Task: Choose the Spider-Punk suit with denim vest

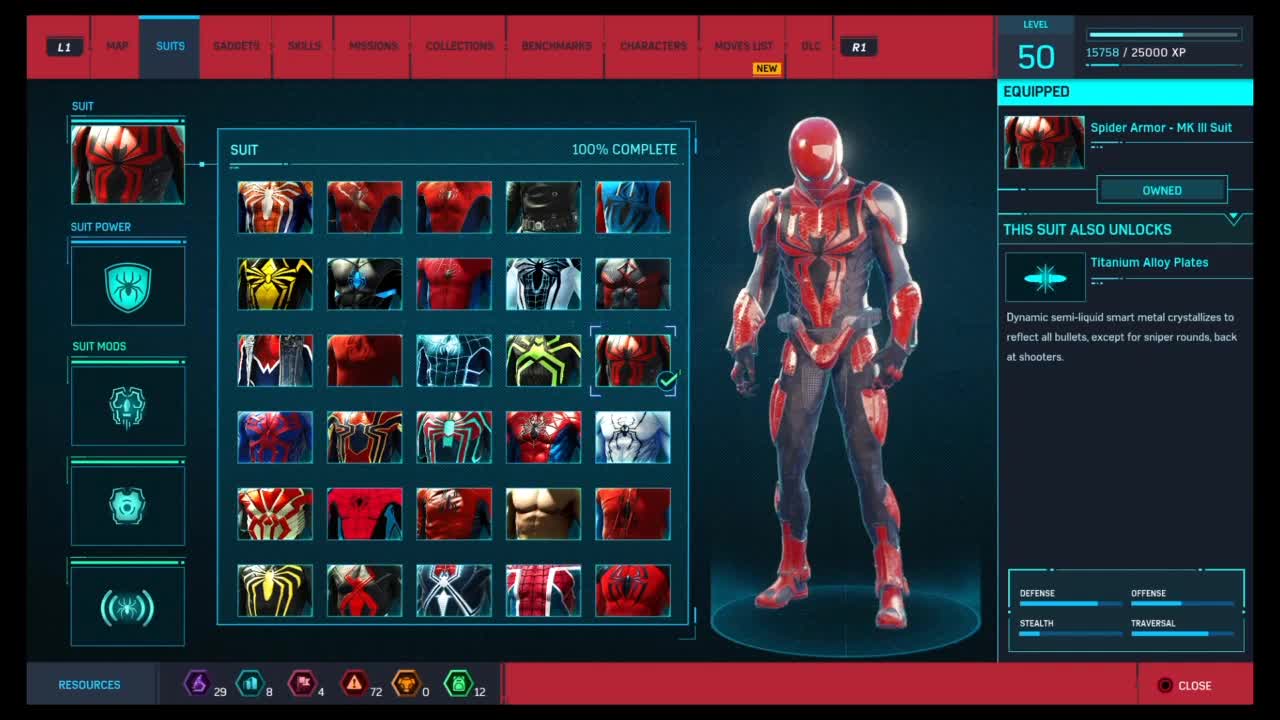Action: tap(275, 361)
